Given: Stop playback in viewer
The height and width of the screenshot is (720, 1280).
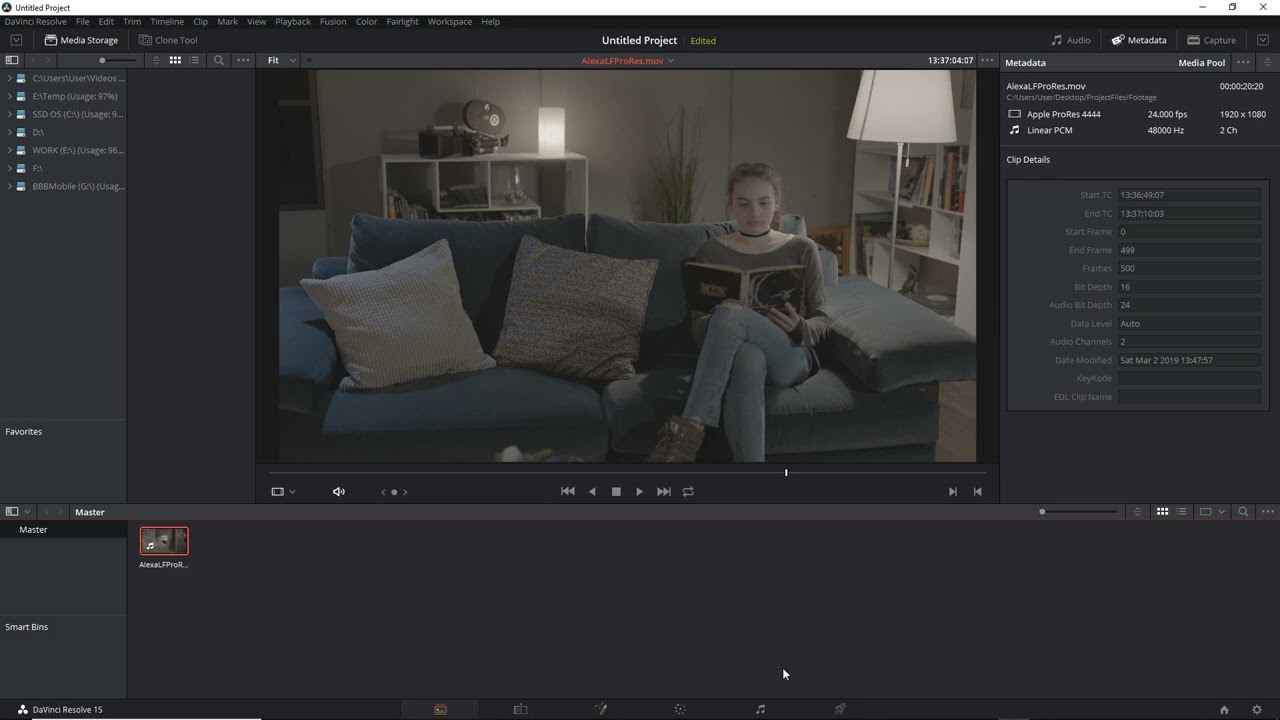Looking at the screenshot, I should pyautogui.click(x=616, y=491).
